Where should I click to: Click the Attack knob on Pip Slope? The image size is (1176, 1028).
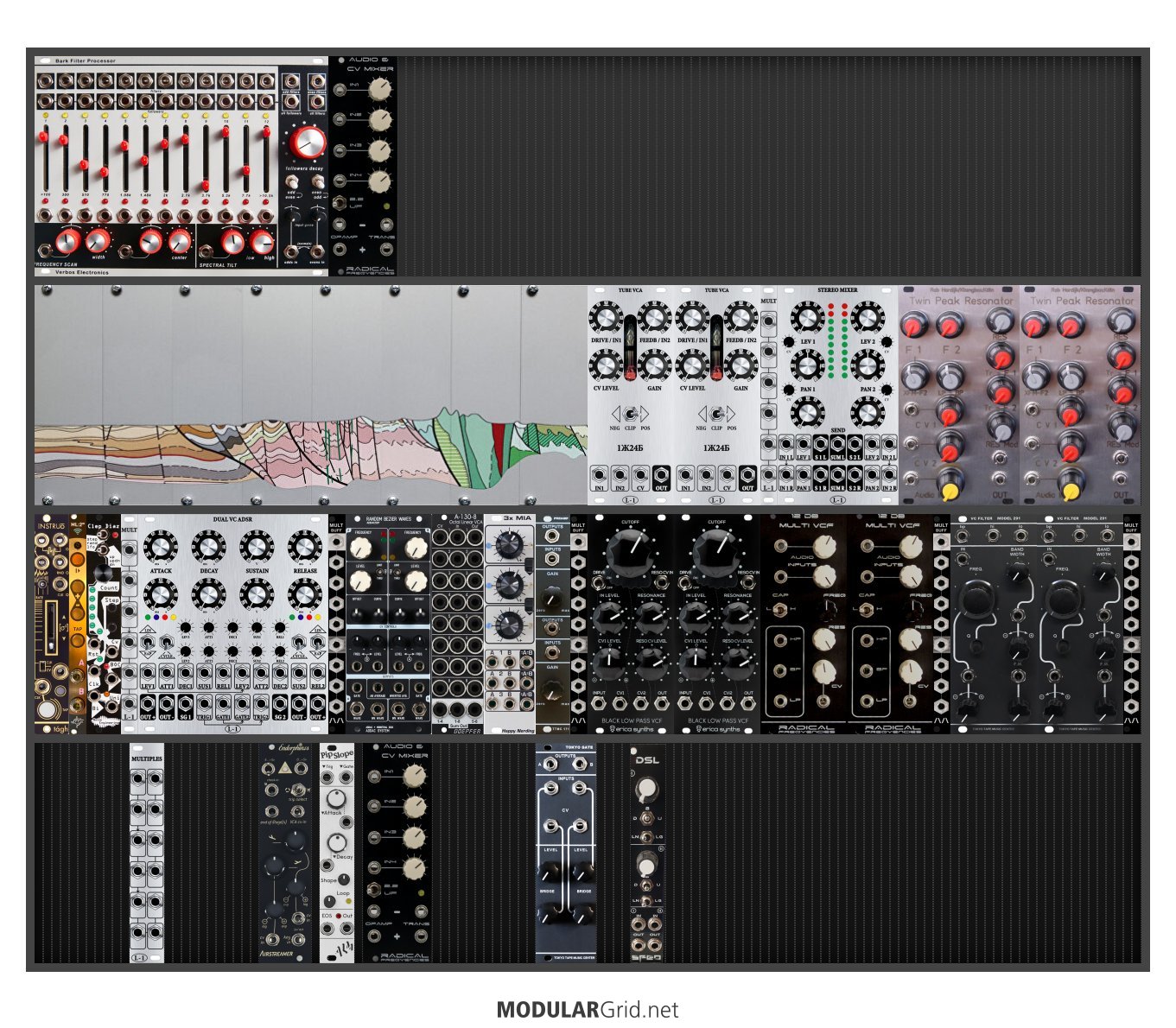pyautogui.click(x=336, y=797)
